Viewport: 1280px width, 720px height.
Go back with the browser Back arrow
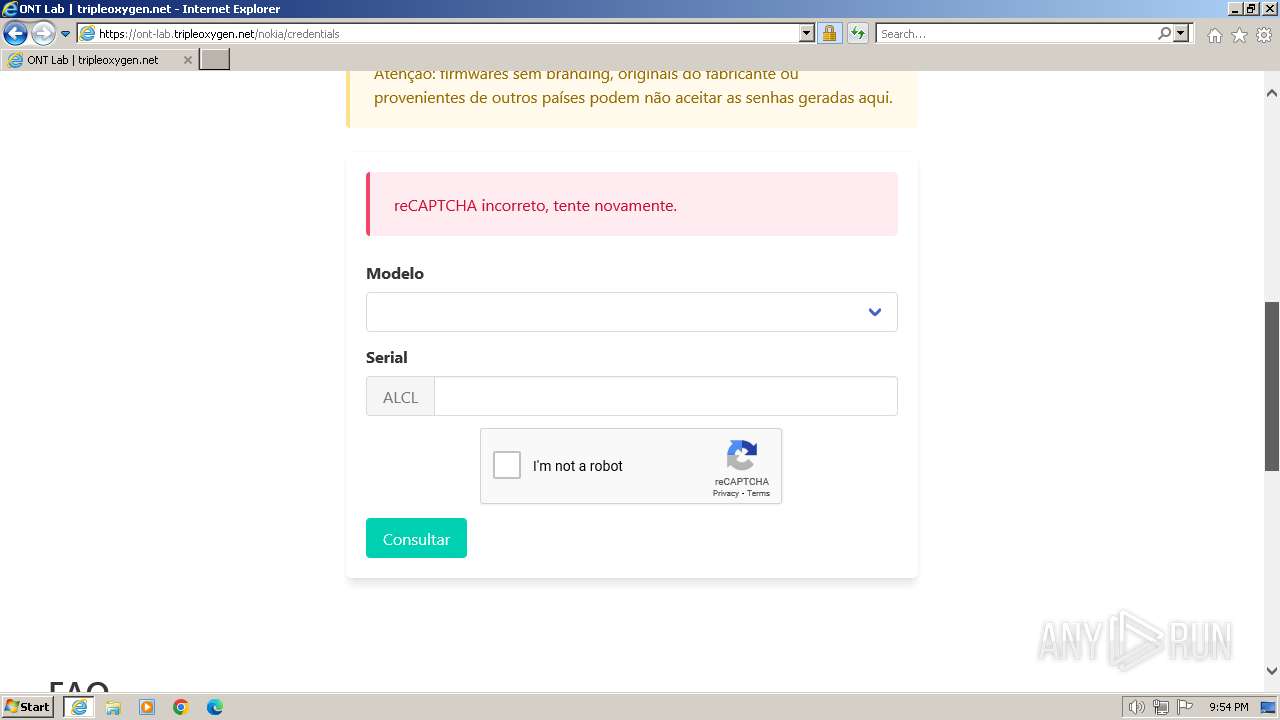pos(15,33)
